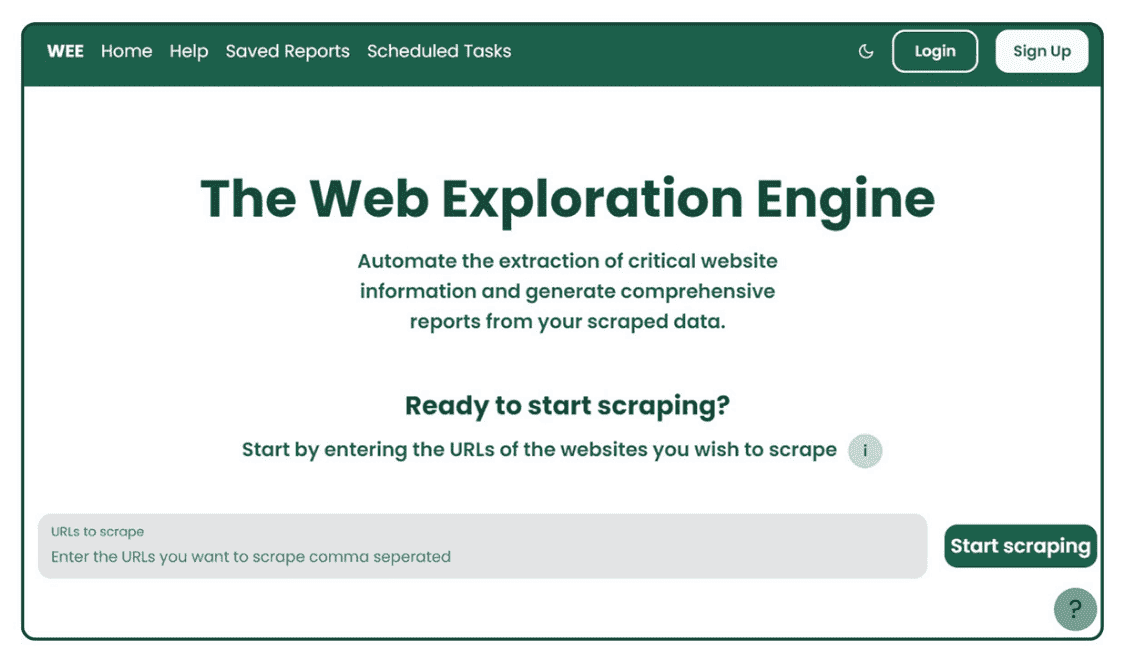The width and height of the screenshot is (1127, 666).
Task: Open the Help section from the navbar
Action: 189,51
